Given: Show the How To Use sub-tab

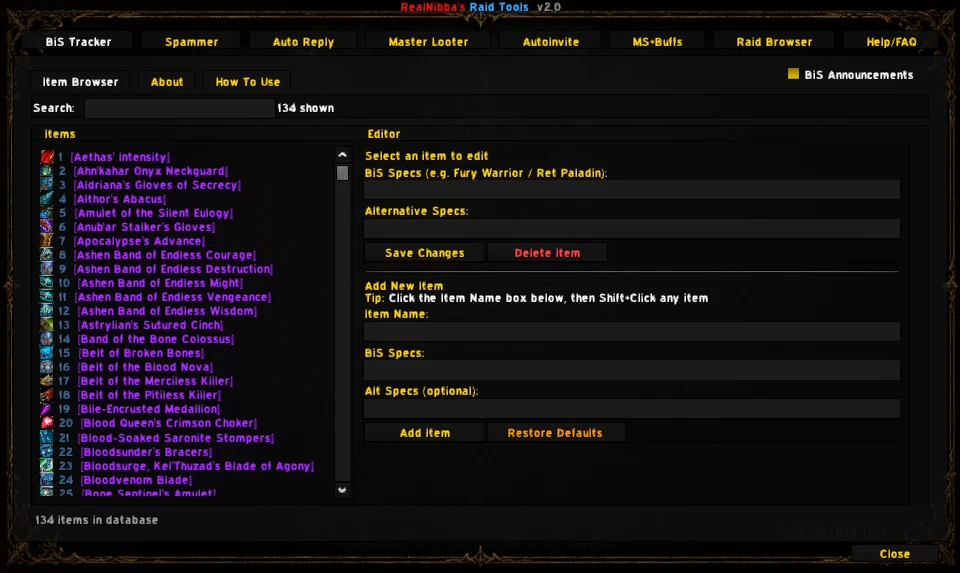Looking at the screenshot, I should click(247, 81).
